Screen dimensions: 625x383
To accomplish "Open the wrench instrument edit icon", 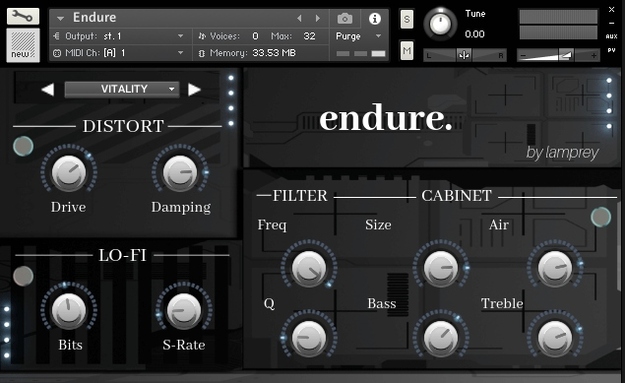I will pos(23,16).
